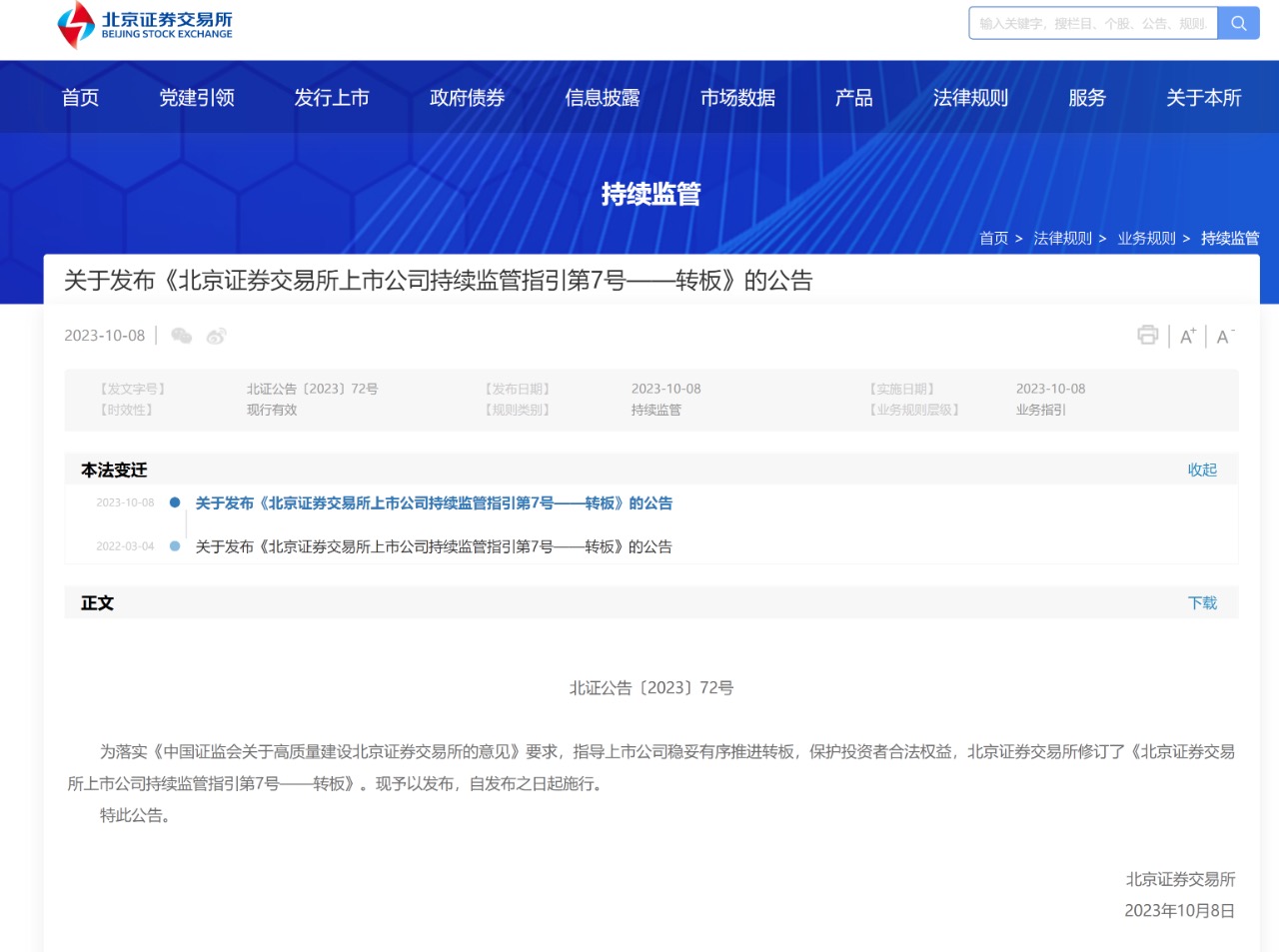The width and height of the screenshot is (1279, 952).
Task: Click the 特此公告 text line
Action: [136, 815]
